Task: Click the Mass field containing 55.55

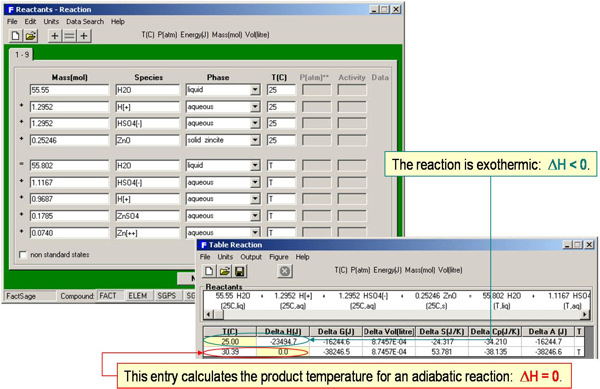Action: (x=69, y=90)
